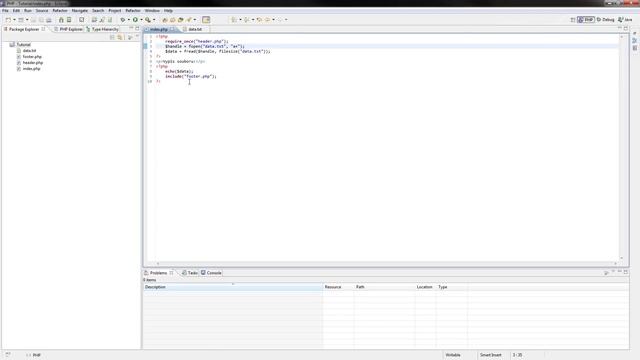Select the Tasks tab

(x=190, y=273)
